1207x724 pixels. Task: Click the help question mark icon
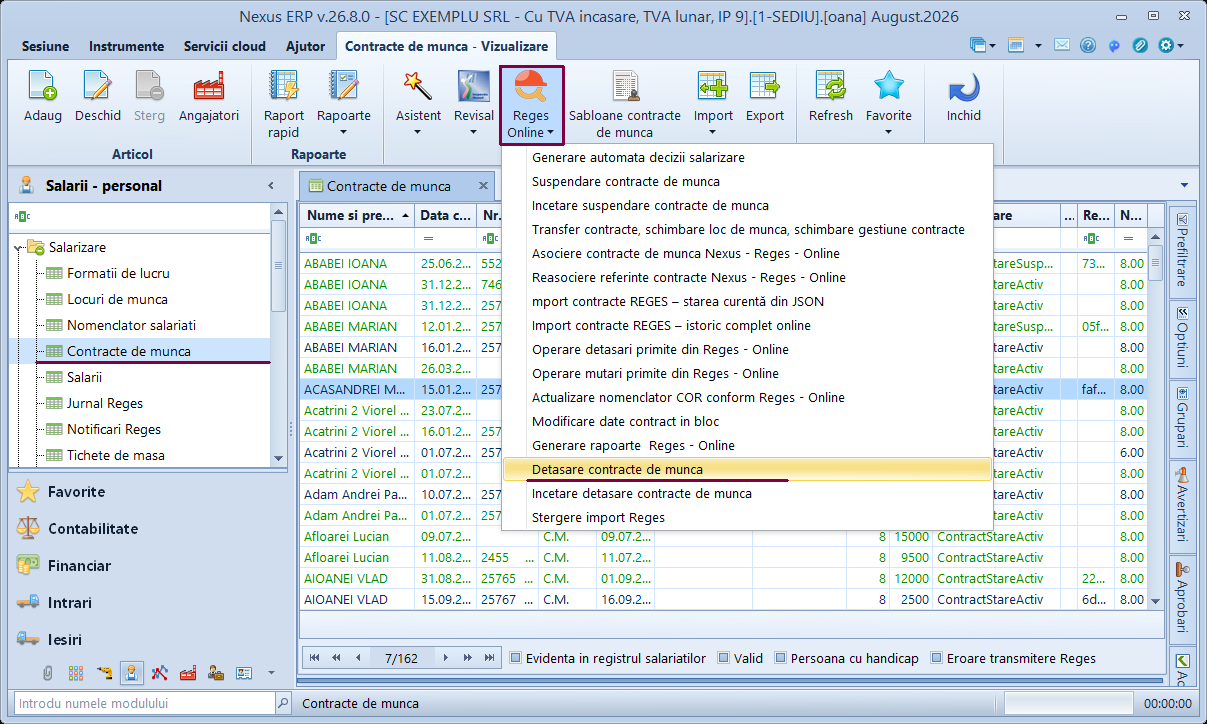[x=1088, y=46]
